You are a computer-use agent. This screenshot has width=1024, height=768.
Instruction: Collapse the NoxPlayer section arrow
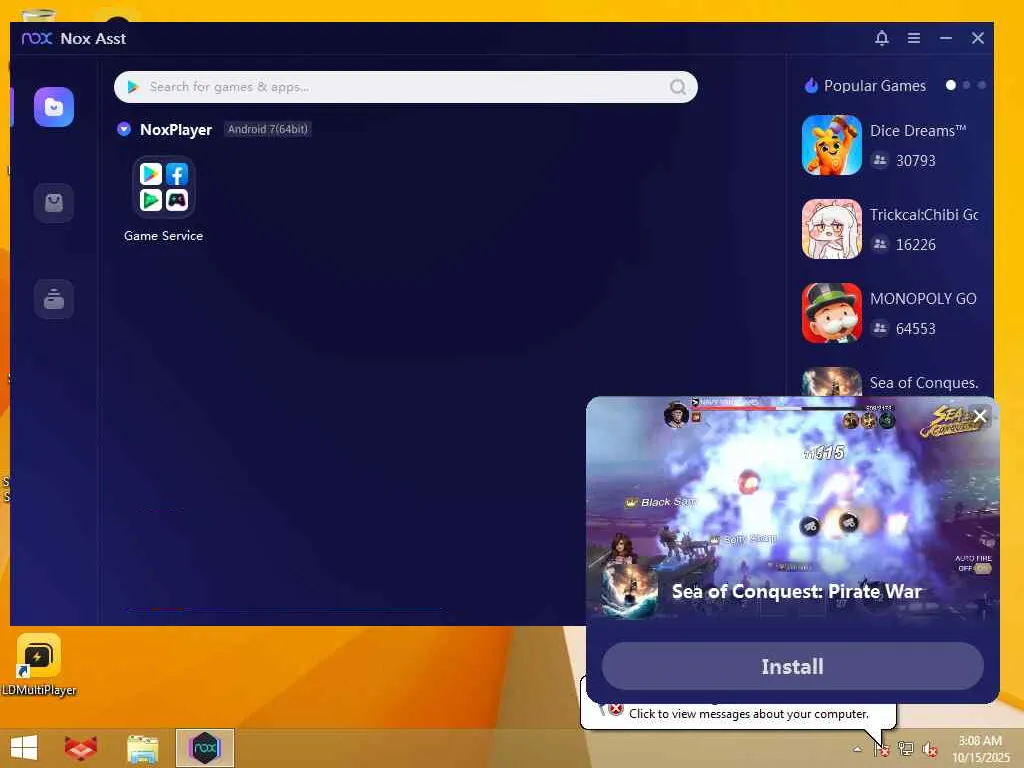coord(123,129)
